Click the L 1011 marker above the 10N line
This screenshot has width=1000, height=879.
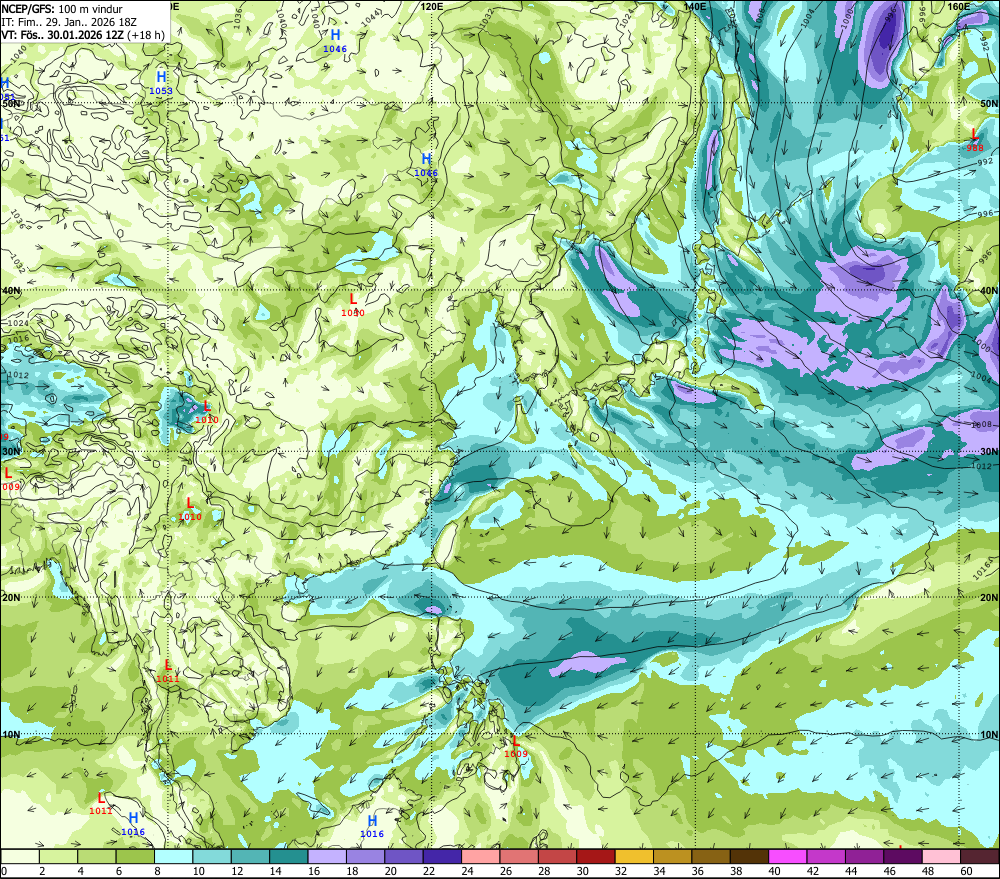pos(168,671)
